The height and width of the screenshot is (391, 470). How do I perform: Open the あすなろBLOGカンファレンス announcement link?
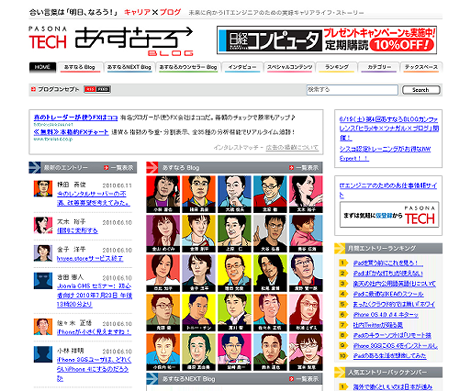[389, 128]
